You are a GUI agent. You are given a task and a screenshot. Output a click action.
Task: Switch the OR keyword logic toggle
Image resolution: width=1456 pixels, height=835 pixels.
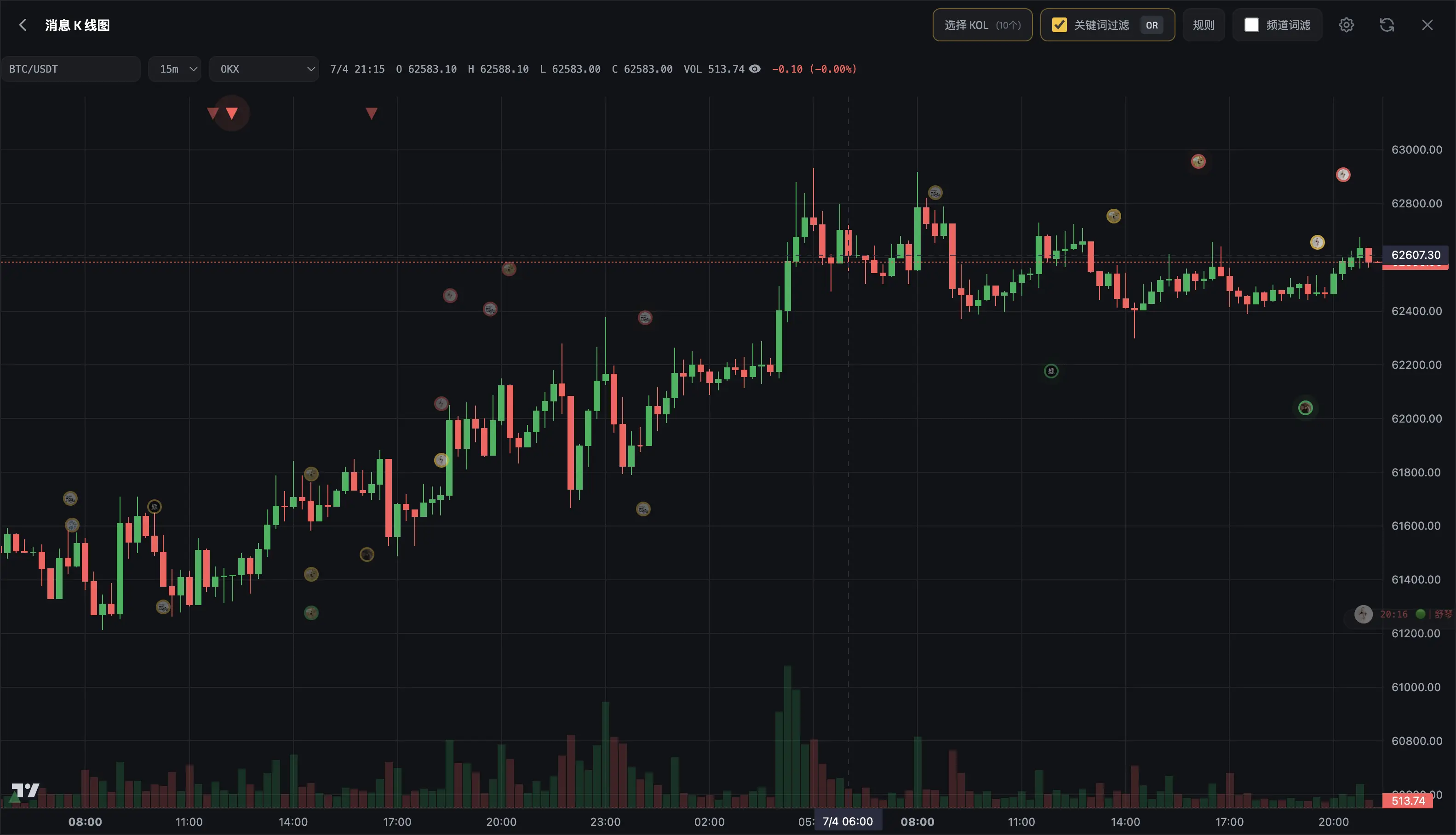tap(1152, 25)
